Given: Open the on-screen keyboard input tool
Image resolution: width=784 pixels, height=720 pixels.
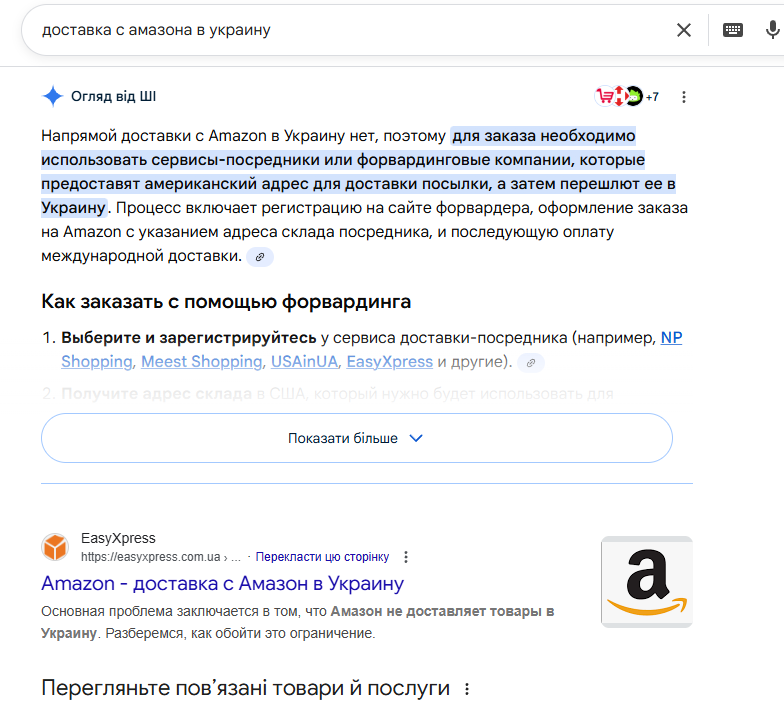Looking at the screenshot, I should tap(733, 30).
